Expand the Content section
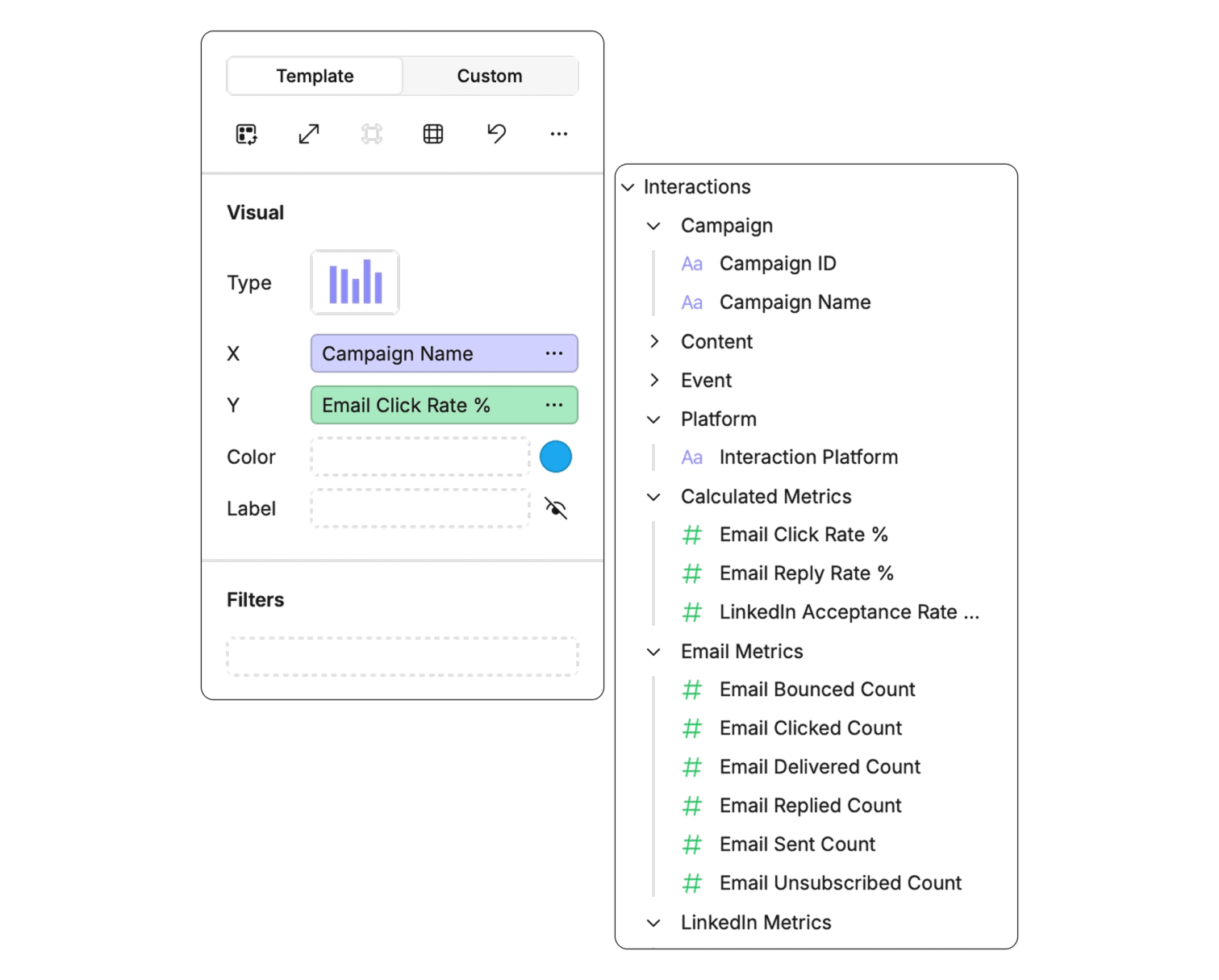The width and height of the screenshot is (1219, 980). pos(654,341)
